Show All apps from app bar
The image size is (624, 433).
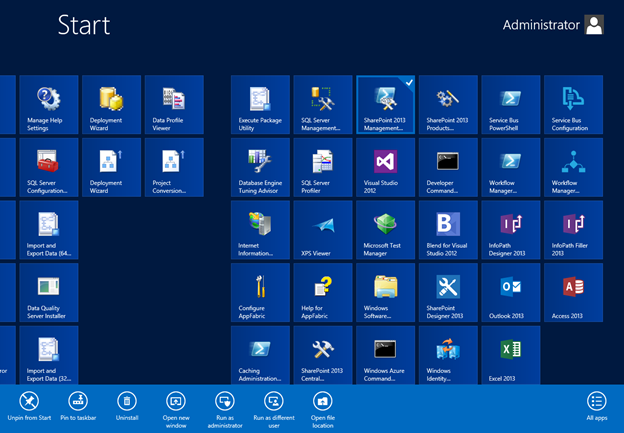(x=597, y=406)
